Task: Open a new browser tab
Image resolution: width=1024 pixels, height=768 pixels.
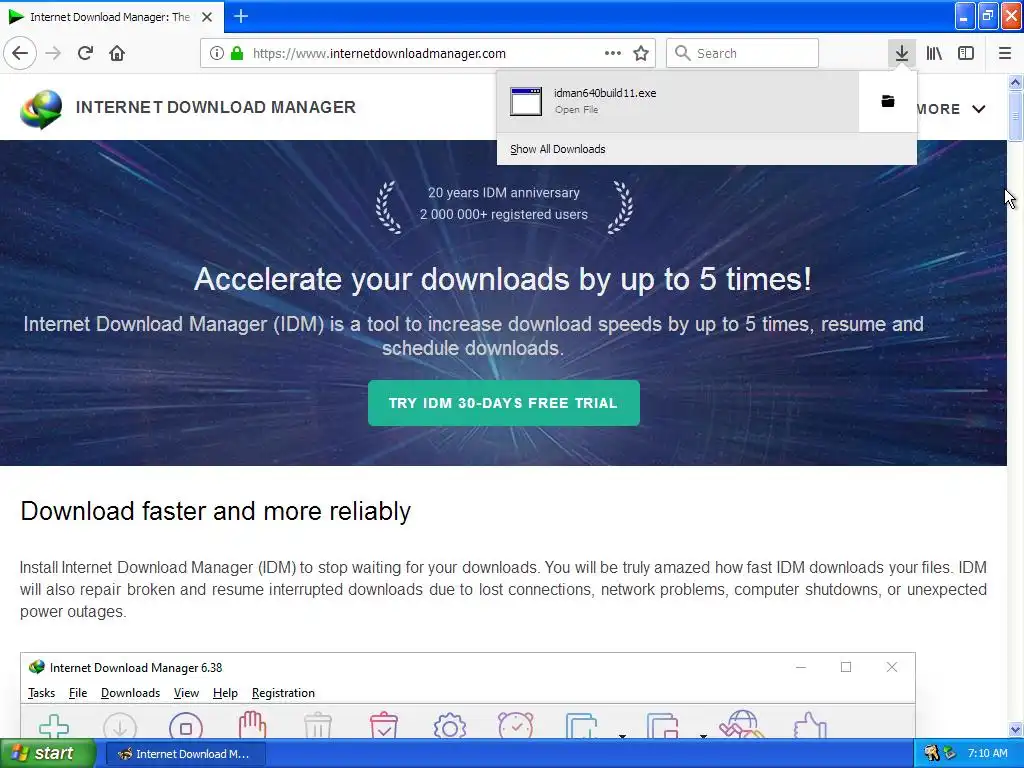Action: click(241, 16)
